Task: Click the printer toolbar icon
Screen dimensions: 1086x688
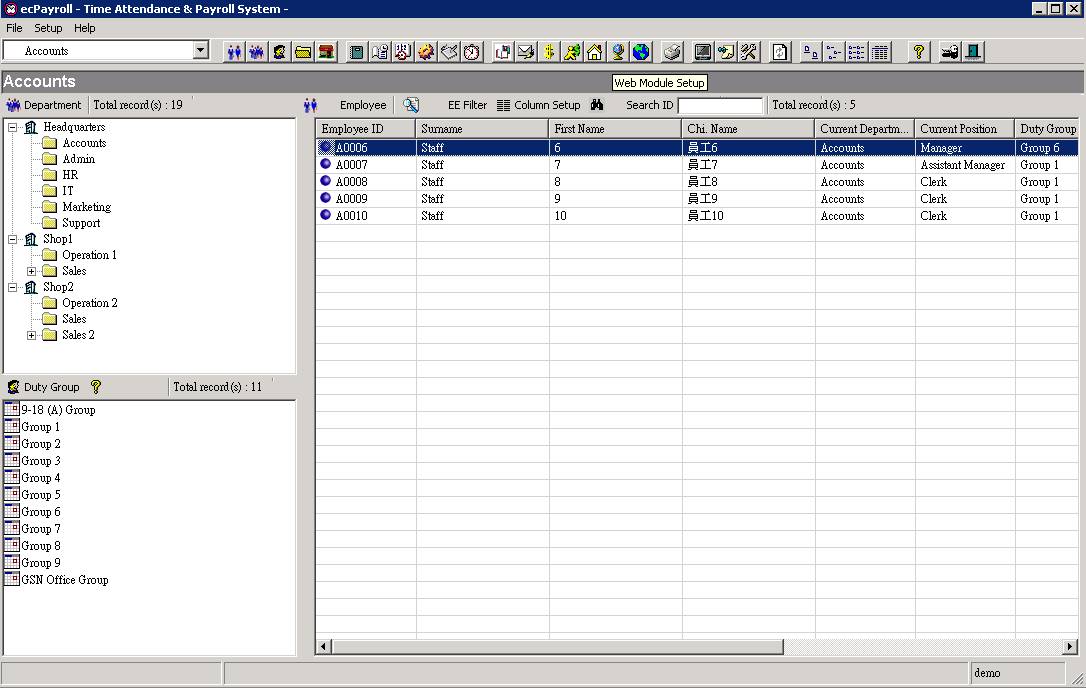Action: [672, 52]
